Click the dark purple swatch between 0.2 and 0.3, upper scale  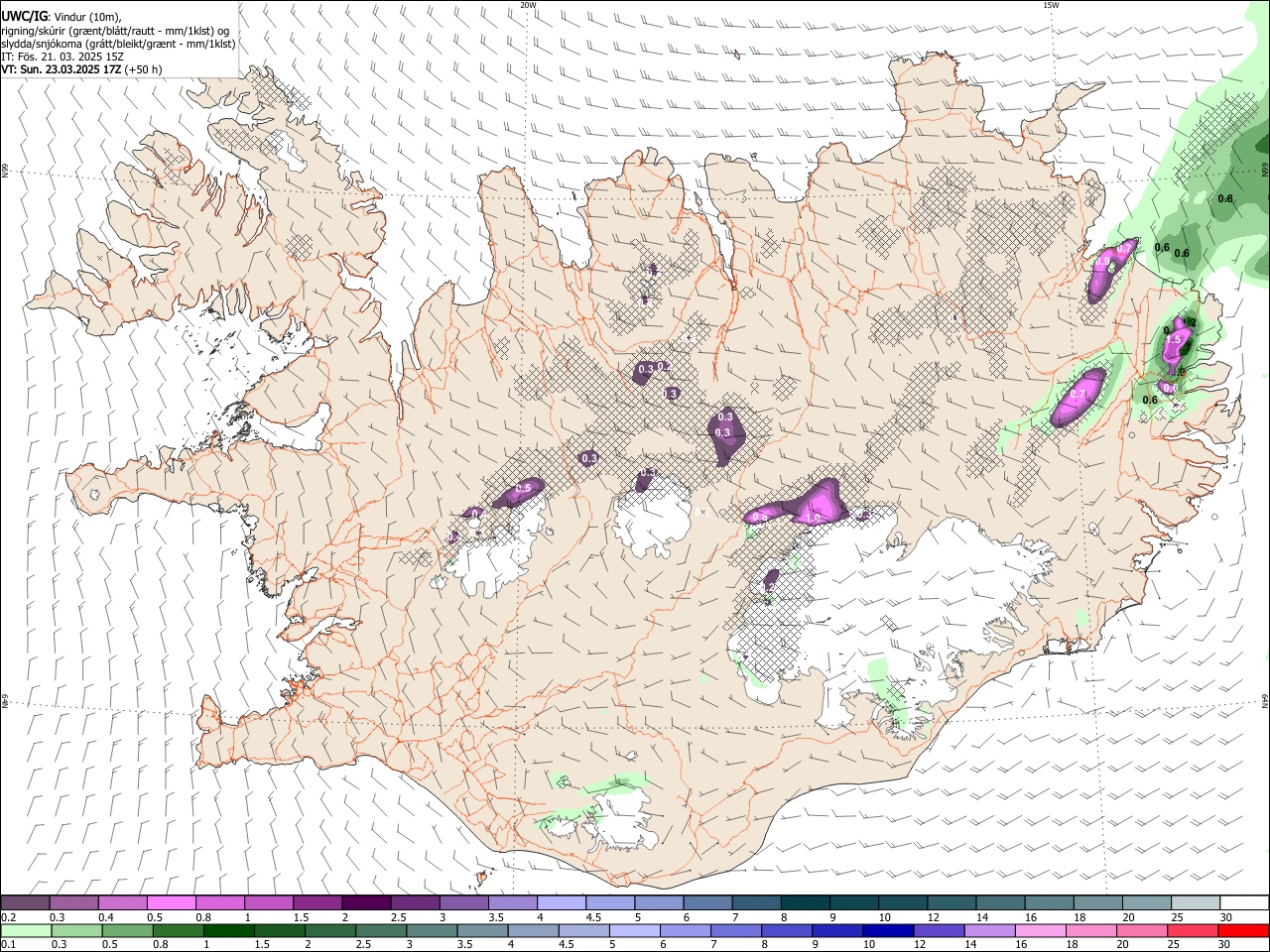[26, 902]
